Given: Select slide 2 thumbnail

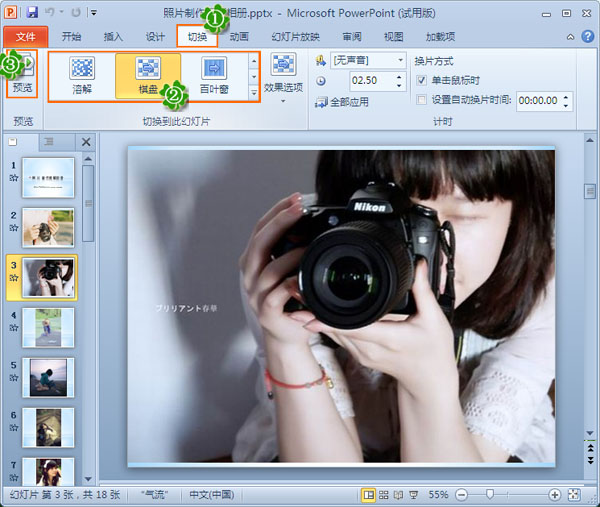Looking at the screenshot, I should point(48,228).
